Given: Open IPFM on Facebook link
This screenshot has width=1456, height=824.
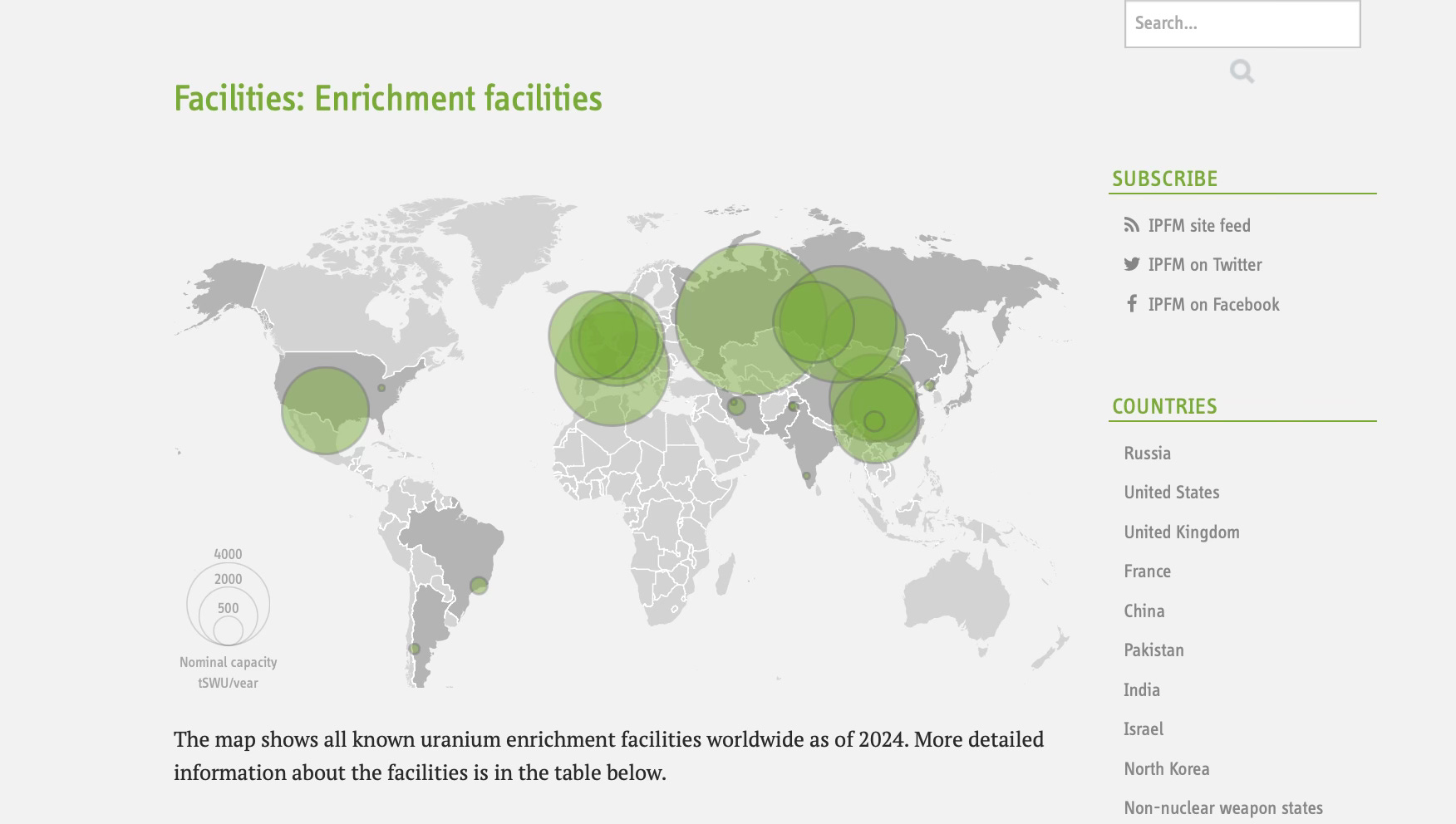Looking at the screenshot, I should point(1213,305).
